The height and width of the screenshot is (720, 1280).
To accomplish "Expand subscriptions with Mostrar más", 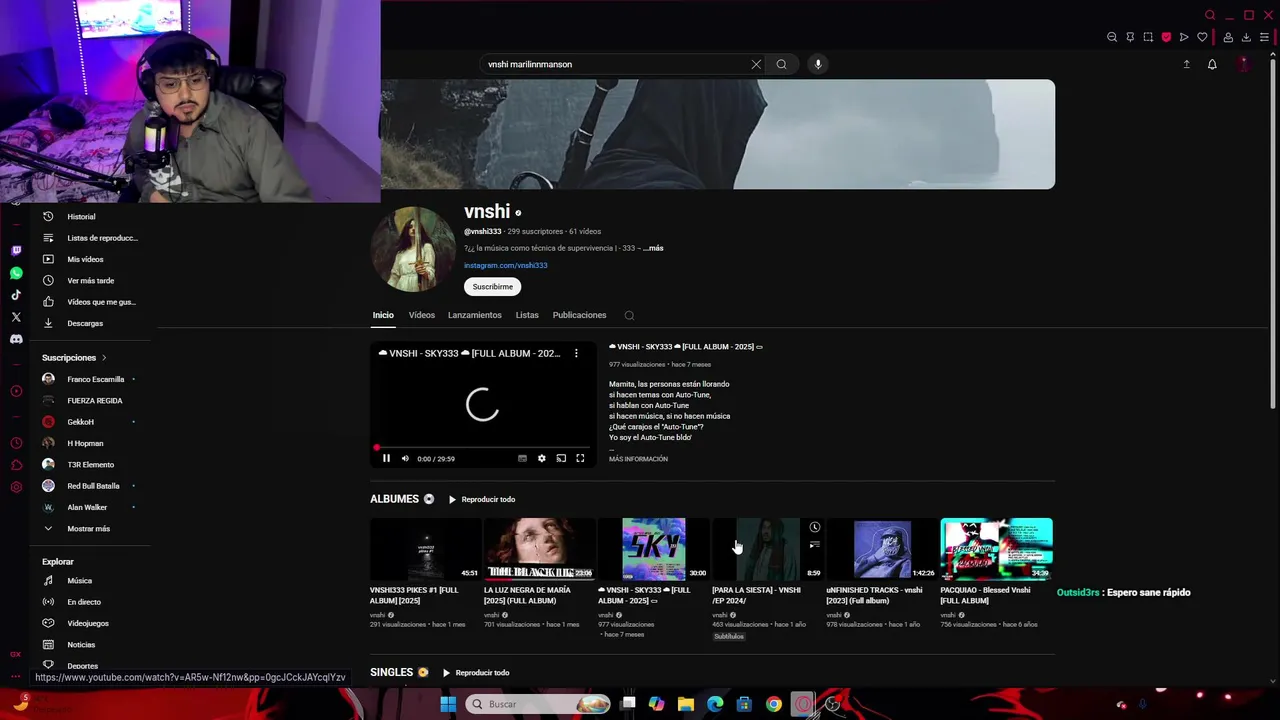I will (x=88, y=528).
